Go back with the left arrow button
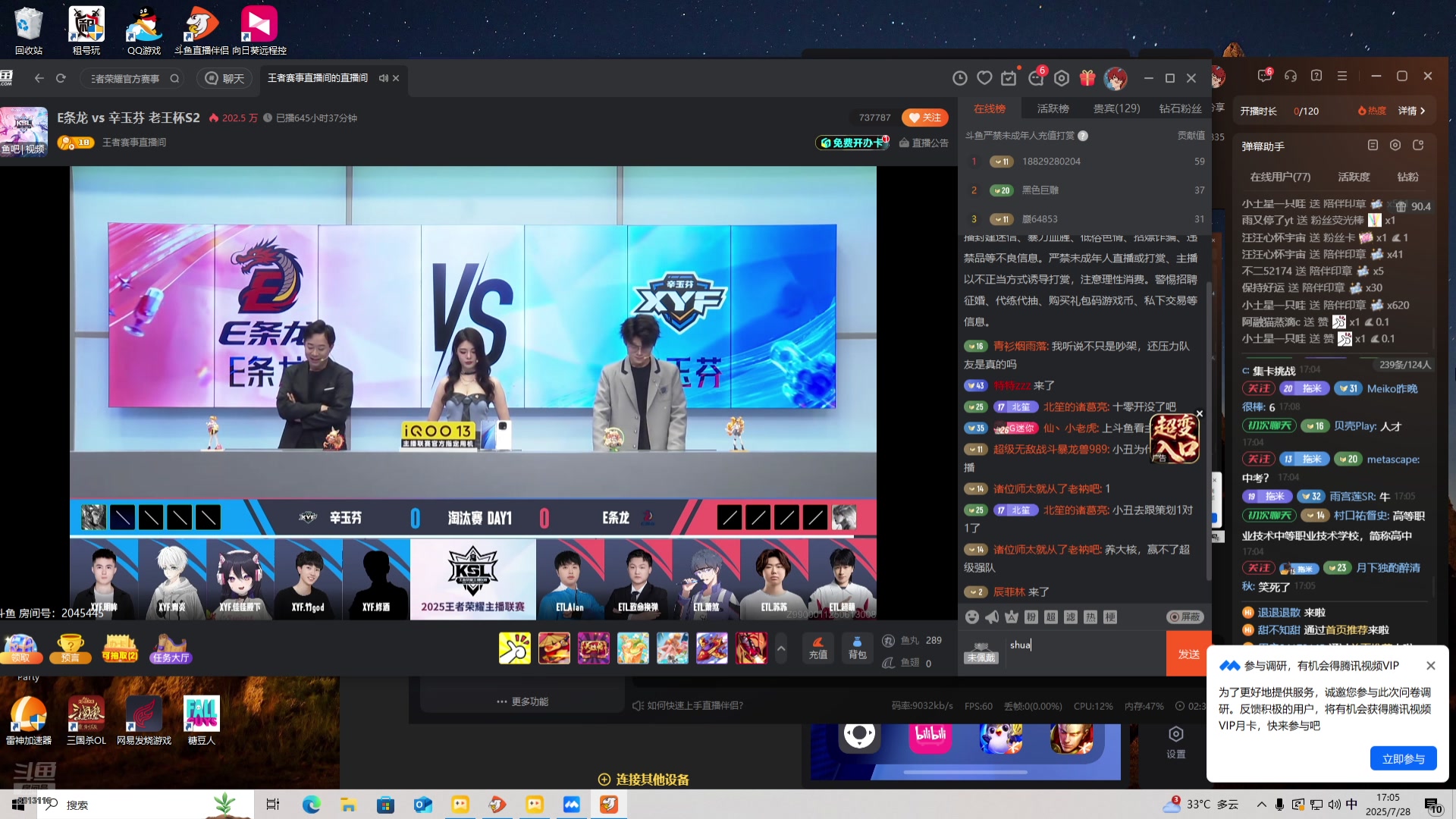Screen dimensions: 1456x819 click(x=39, y=78)
